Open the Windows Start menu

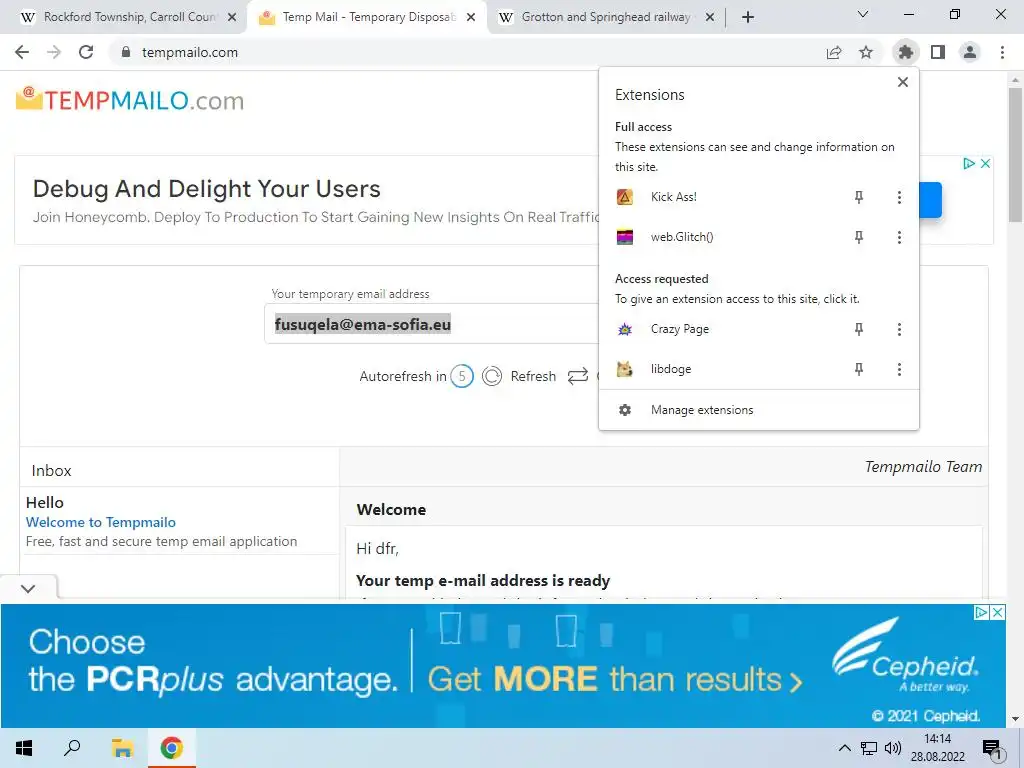click(24, 748)
